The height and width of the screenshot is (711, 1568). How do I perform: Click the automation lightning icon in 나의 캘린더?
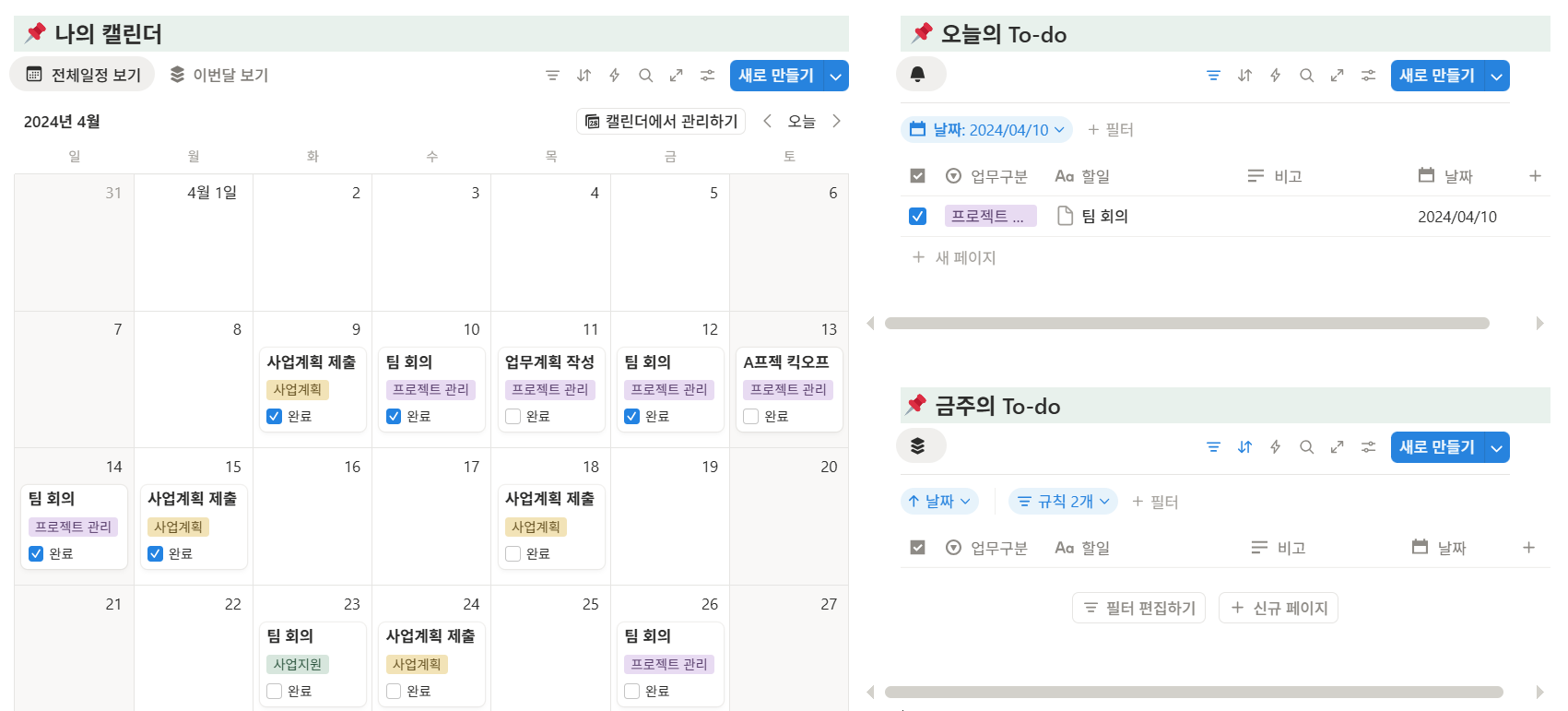coord(614,75)
